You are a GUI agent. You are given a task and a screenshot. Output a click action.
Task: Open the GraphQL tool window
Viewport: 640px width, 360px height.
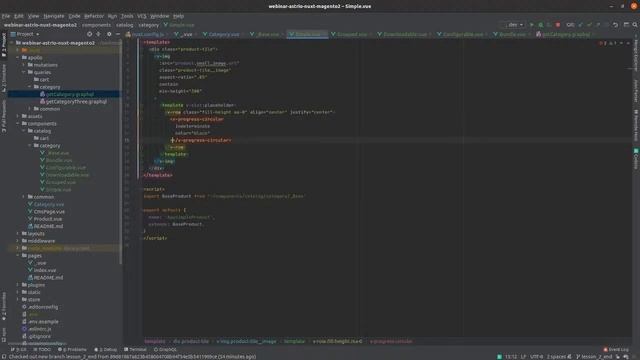click(165, 350)
